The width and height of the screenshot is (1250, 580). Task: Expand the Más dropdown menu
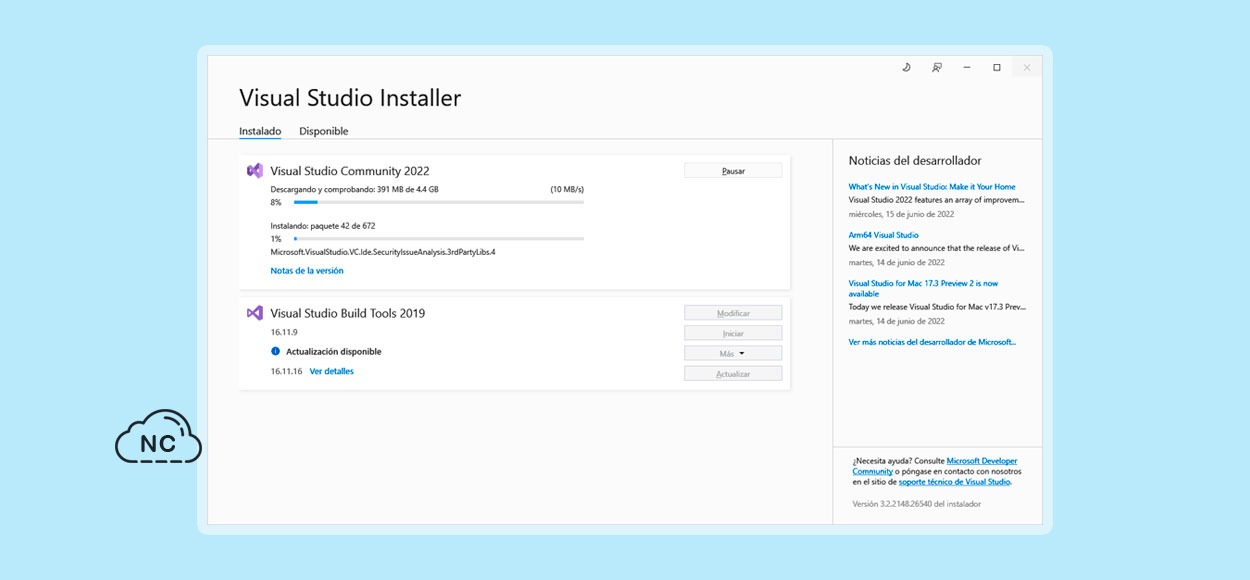coord(733,353)
